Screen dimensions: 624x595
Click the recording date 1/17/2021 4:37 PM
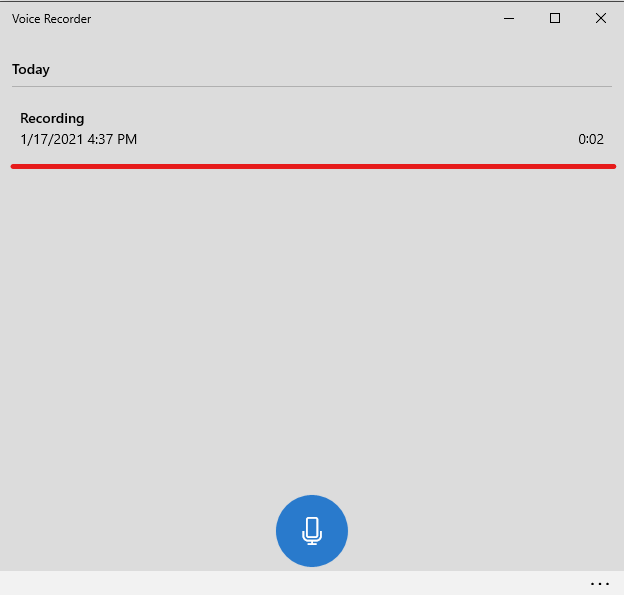coord(78,139)
